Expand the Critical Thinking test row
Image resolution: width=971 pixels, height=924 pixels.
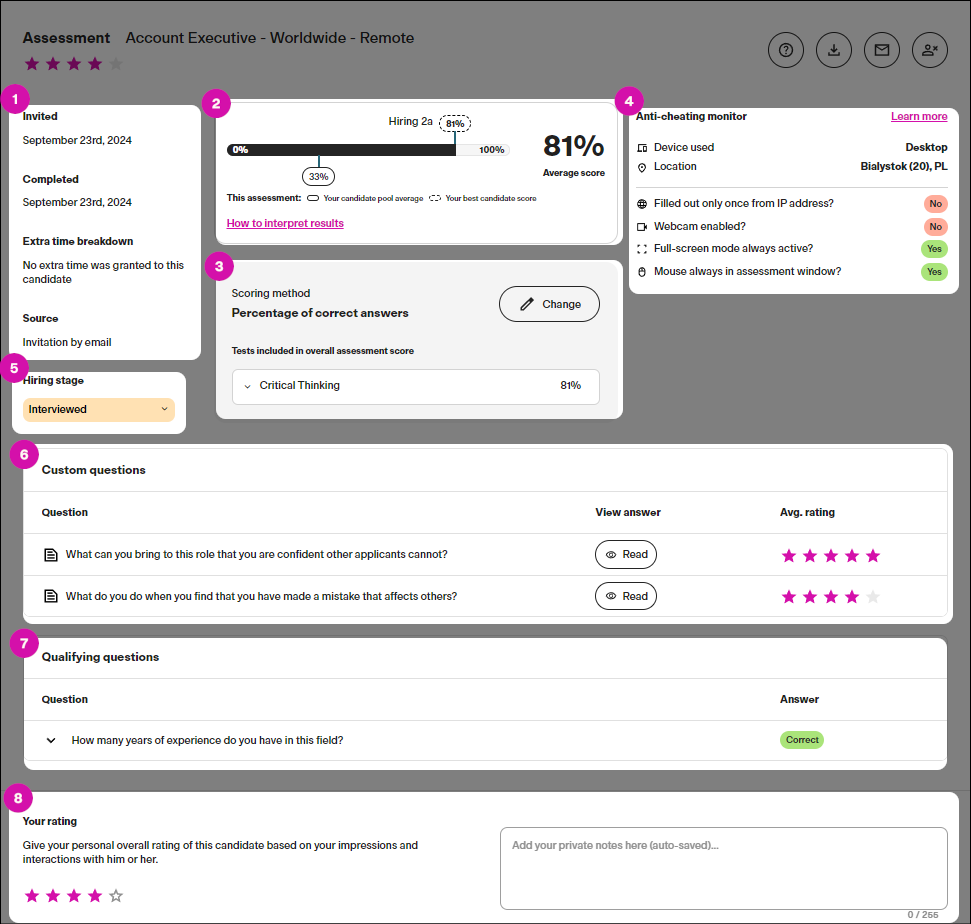247,387
